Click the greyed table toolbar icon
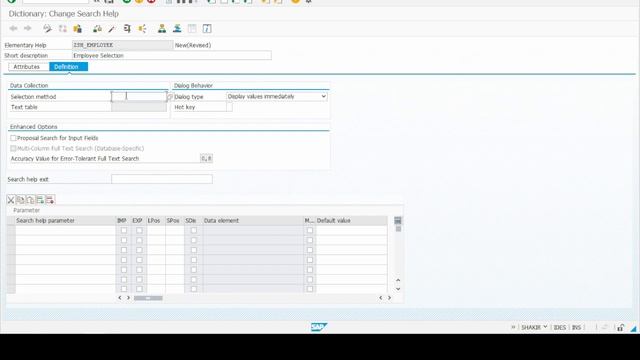 click(x=192, y=29)
